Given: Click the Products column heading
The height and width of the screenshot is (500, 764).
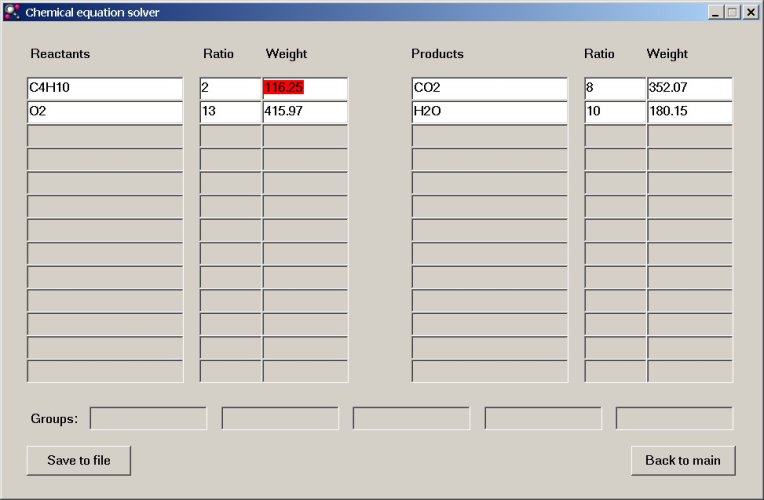Looking at the screenshot, I should point(438,54).
